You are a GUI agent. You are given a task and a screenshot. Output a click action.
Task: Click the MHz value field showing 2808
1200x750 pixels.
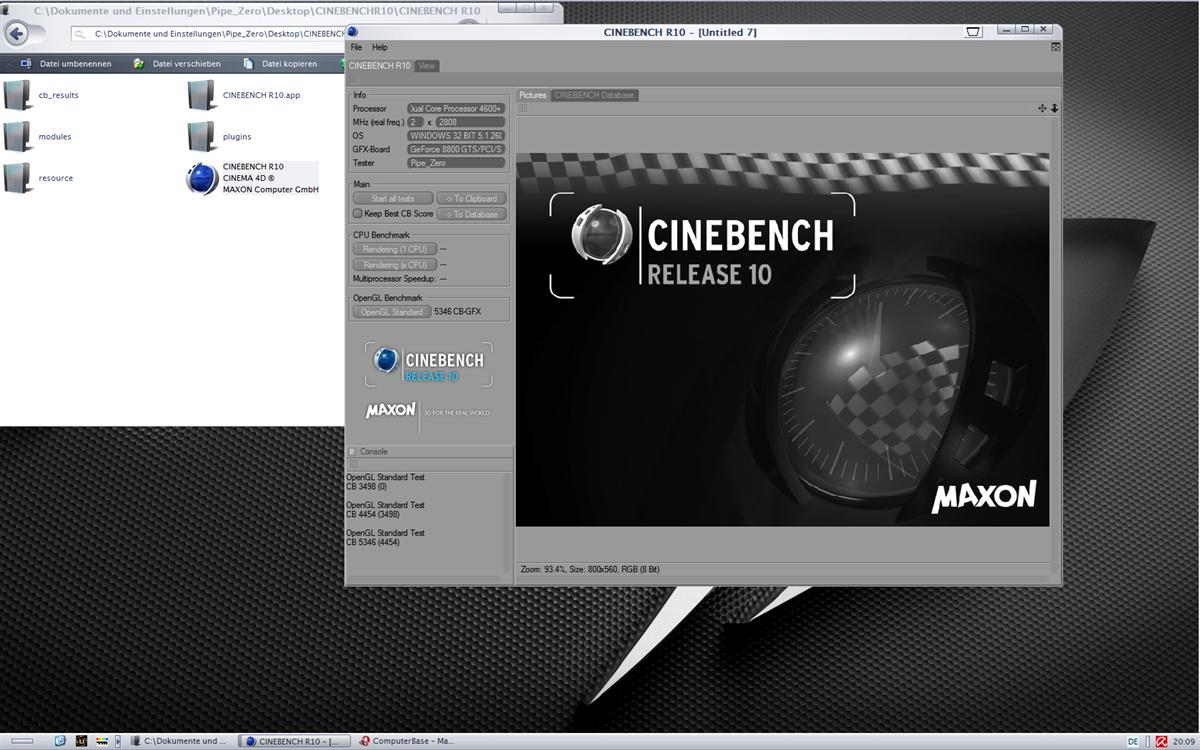[x=470, y=122]
